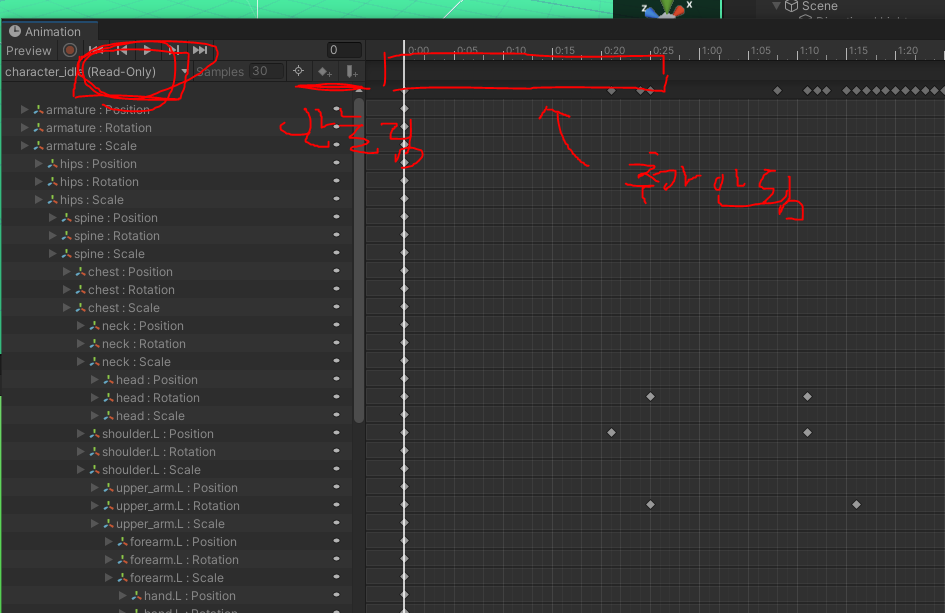Select the forearm.L : Position row
This screenshot has height=613, width=945.
point(178,542)
